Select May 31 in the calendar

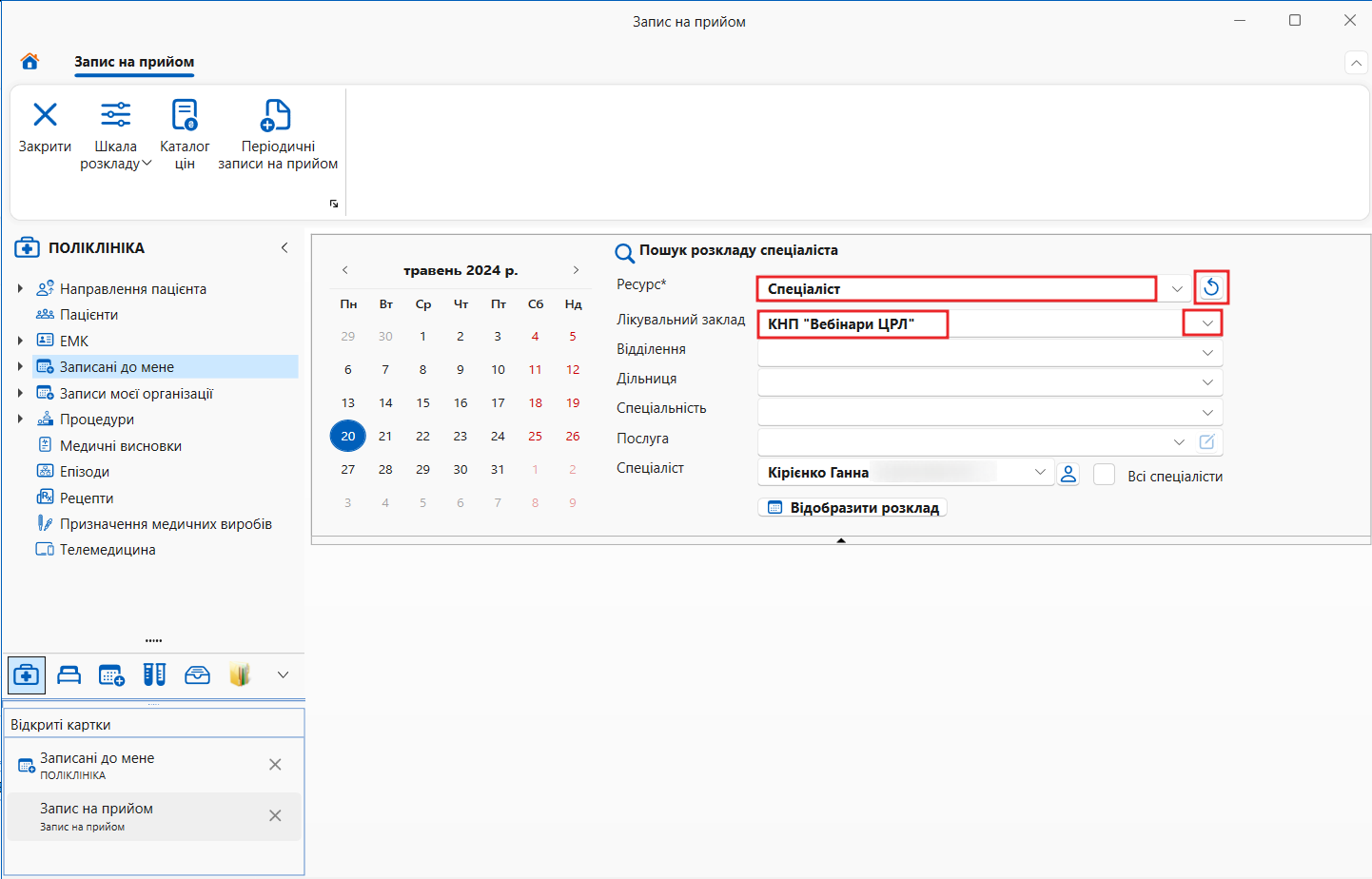click(498, 470)
